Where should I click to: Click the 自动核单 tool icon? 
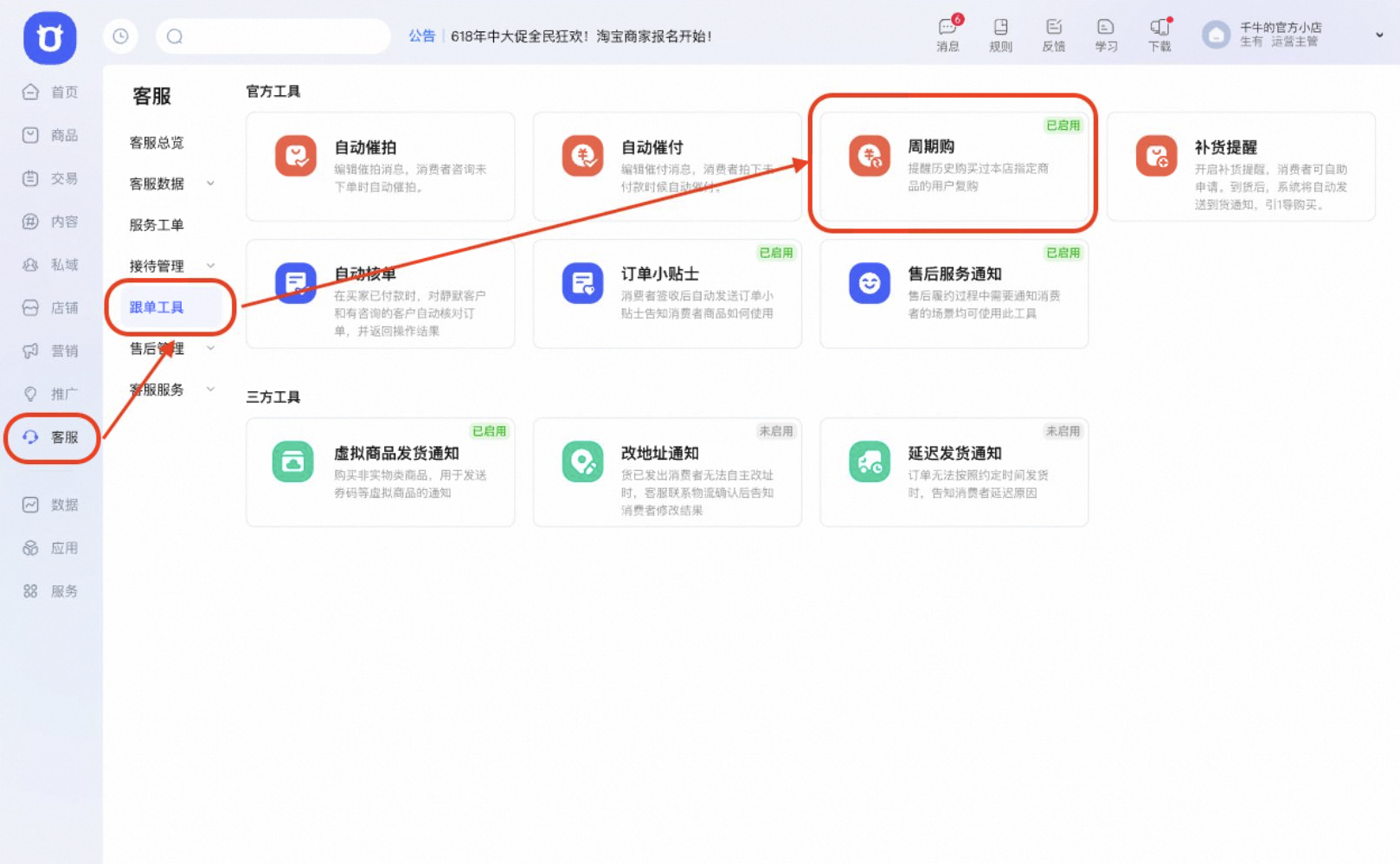click(x=296, y=283)
